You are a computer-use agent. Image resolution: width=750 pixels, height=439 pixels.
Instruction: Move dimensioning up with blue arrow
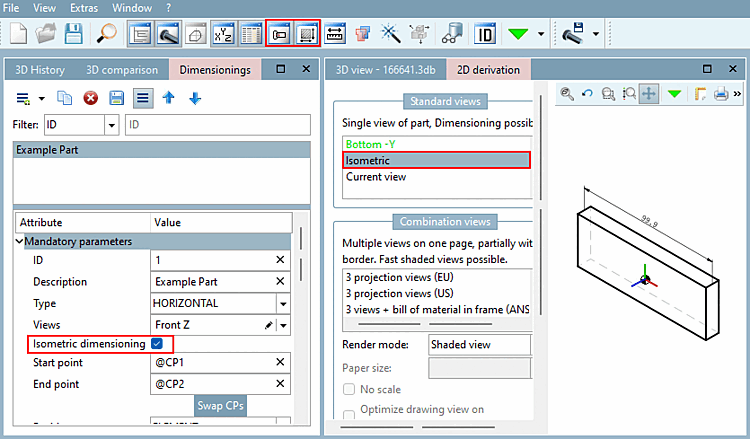click(168, 98)
